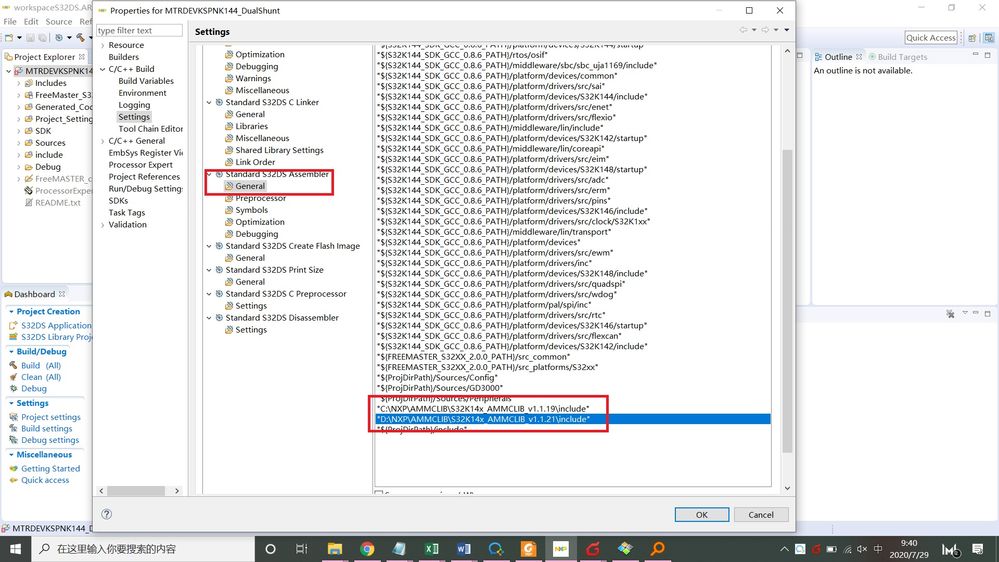This screenshot has height=562, width=999.
Task: Select the Tool Chain Editor item
Action: (150, 129)
